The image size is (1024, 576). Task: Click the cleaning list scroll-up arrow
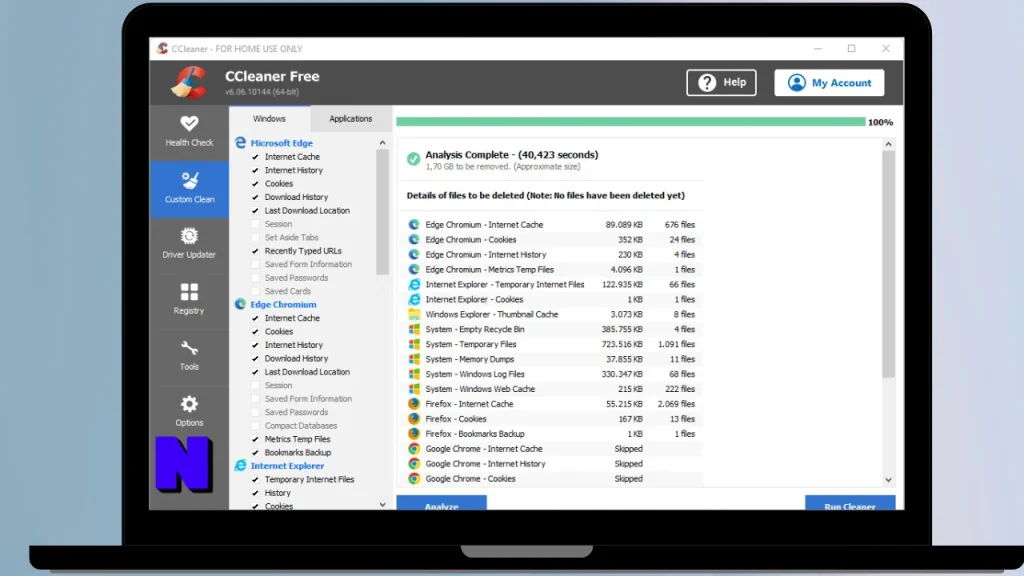(x=383, y=143)
